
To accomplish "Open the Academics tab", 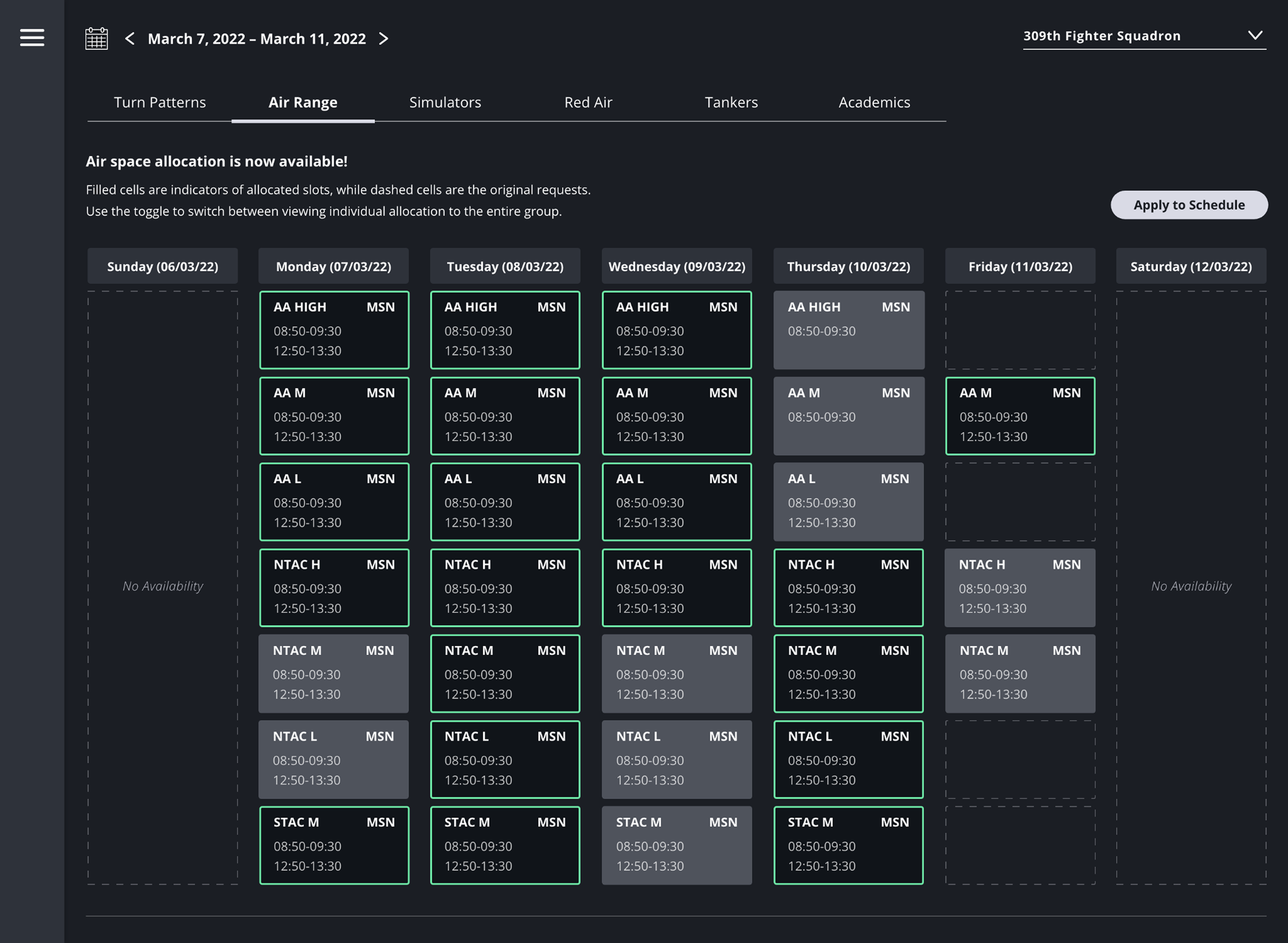I will [874, 103].
